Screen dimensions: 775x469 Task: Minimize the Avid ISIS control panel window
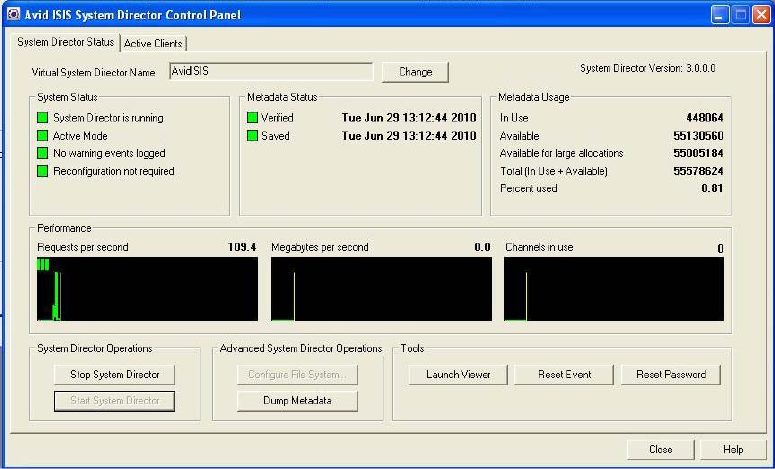720,15
